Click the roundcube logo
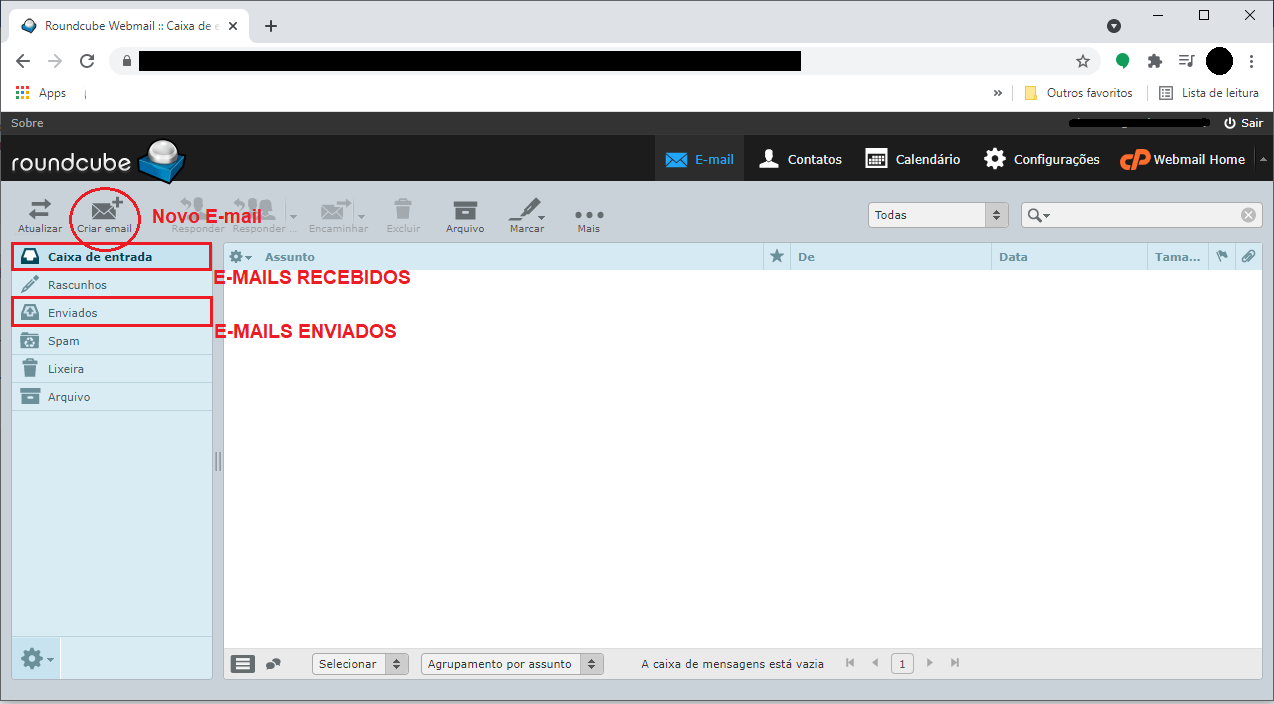Screen dimensions: 1274x704 pyautogui.click(x=98, y=160)
